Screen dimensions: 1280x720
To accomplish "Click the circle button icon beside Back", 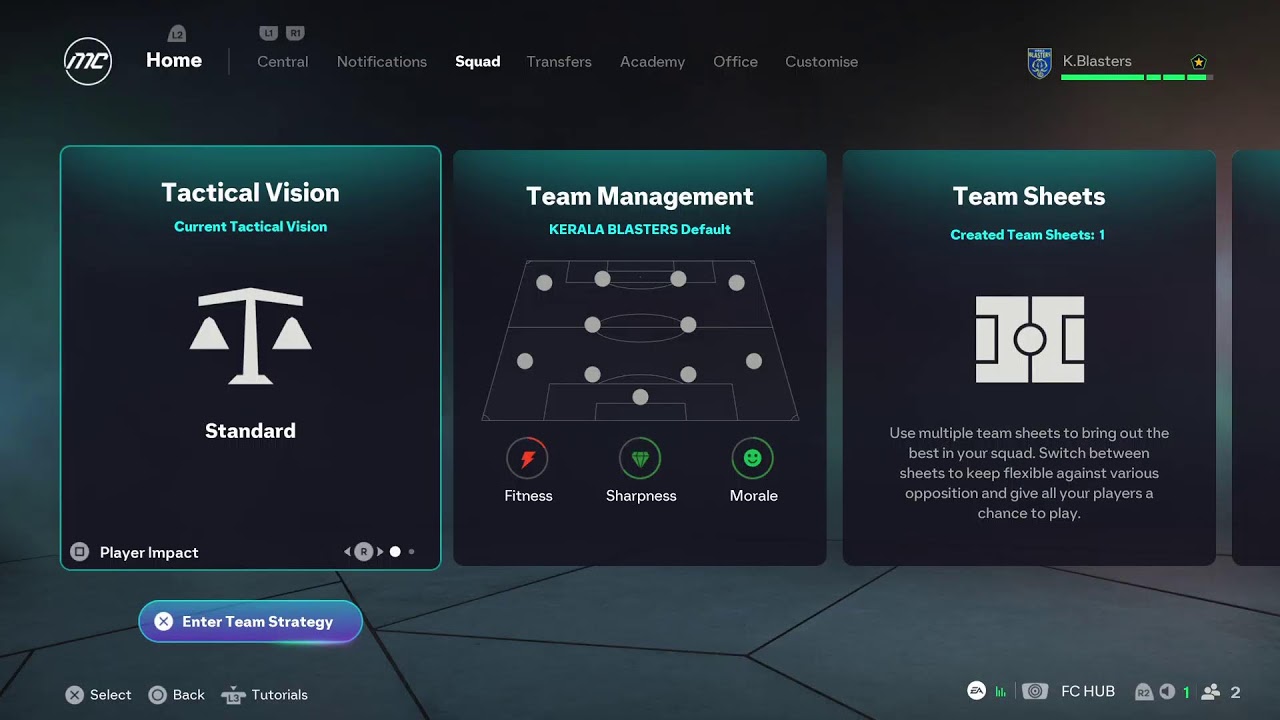I will [157, 695].
